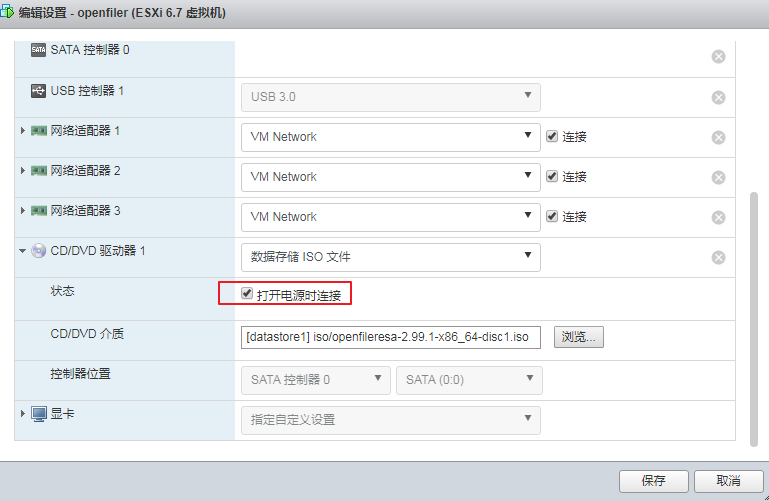769x501 pixels.
Task: Remove SATA 控制器 0 with its X icon
Action: tap(718, 56)
